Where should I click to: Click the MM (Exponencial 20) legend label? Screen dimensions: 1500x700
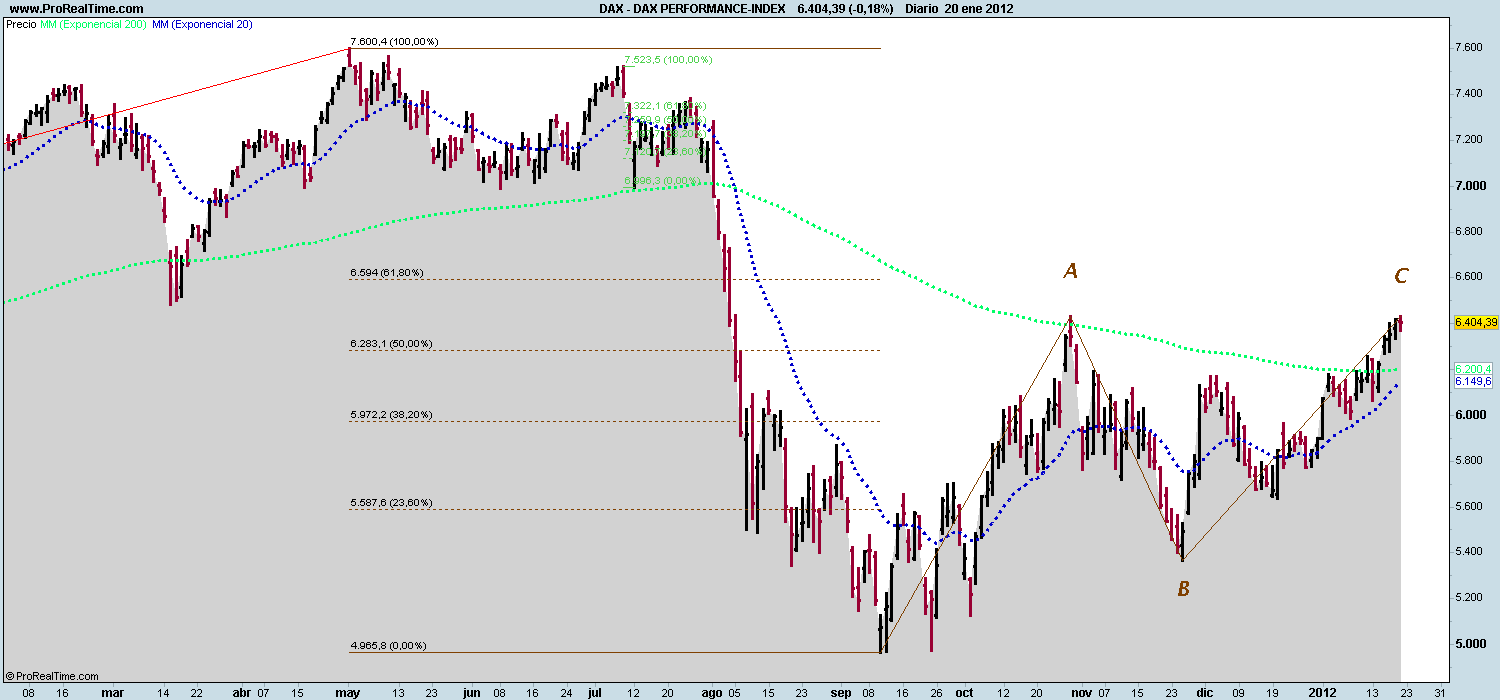(x=200, y=22)
